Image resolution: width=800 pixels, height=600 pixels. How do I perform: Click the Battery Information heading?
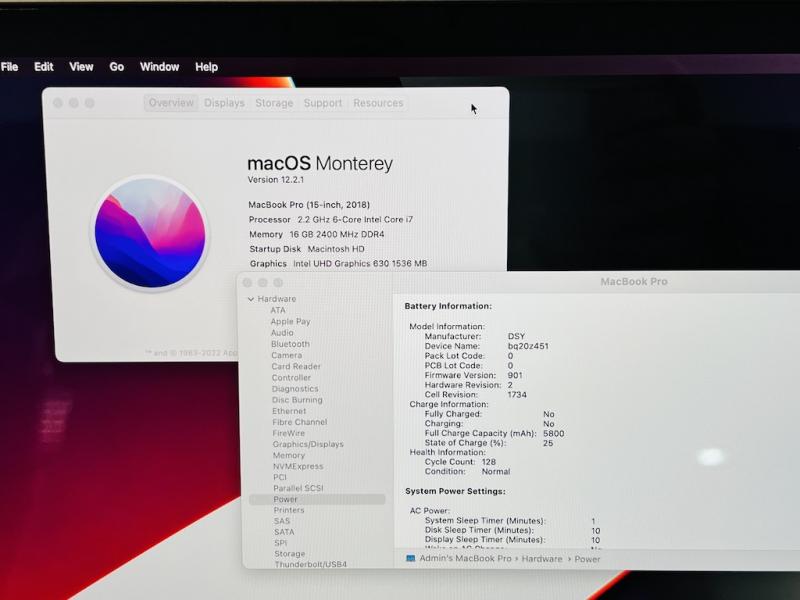click(x=448, y=306)
